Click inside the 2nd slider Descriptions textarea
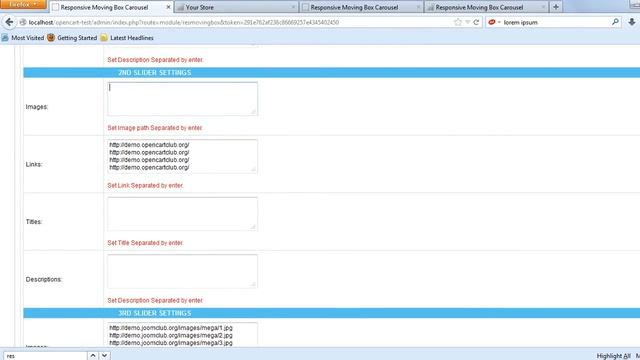 [182, 271]
